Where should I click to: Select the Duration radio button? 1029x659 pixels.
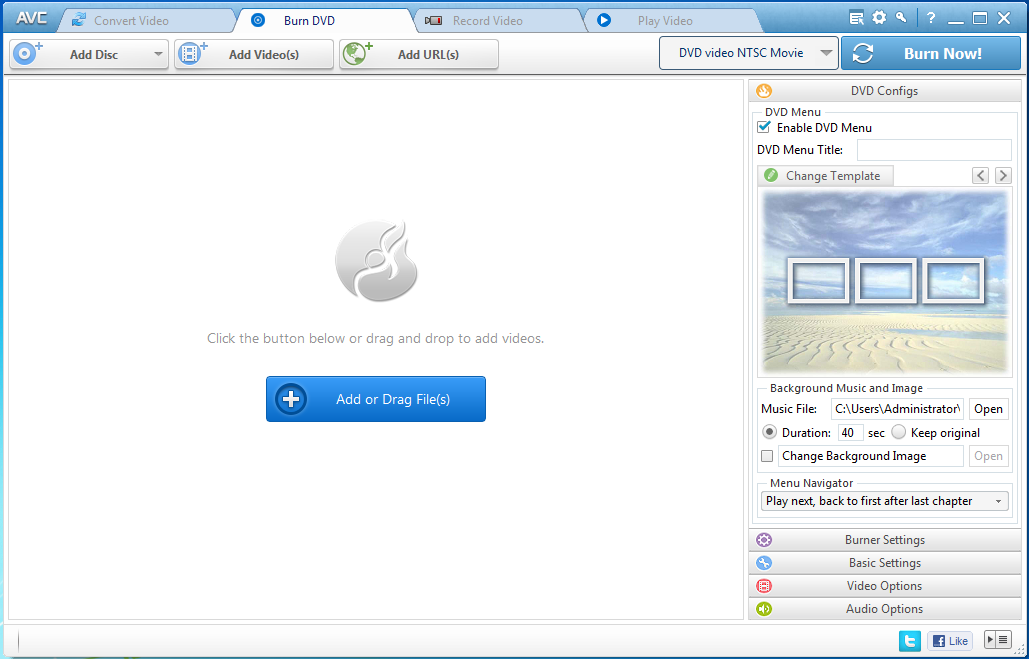[769, 433]
